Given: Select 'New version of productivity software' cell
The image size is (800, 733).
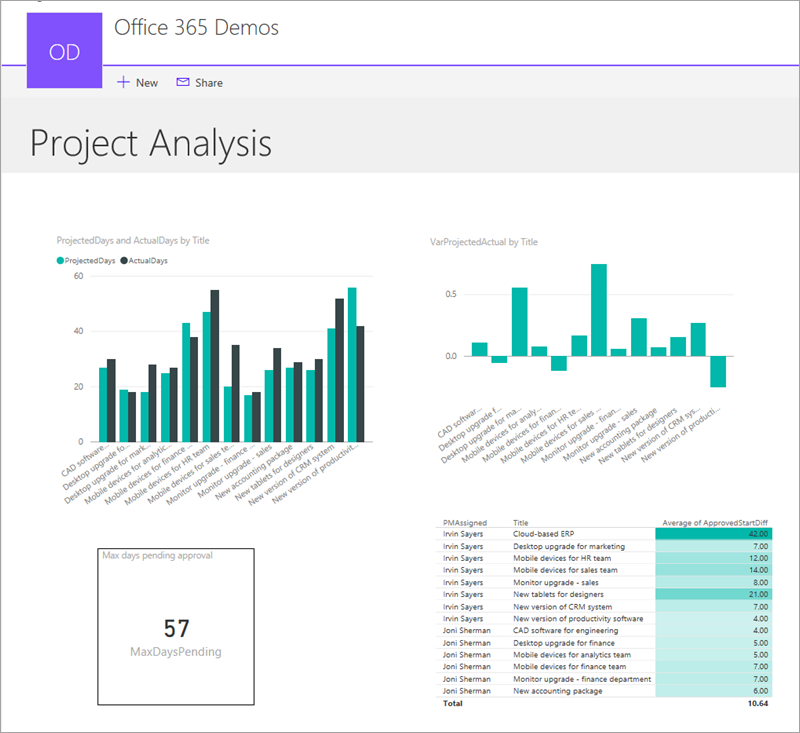Looking at the screenshot, I should pyautogui.click(x=578, y=619).
